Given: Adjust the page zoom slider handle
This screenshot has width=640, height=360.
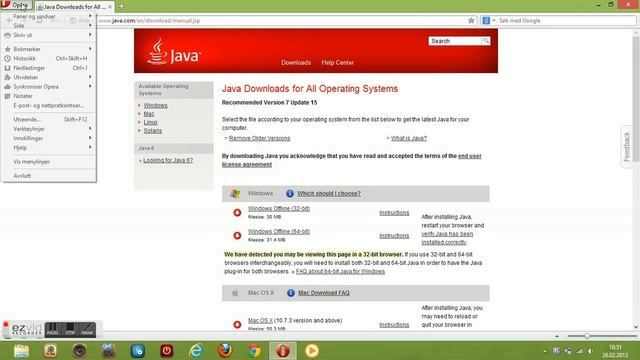Looking at the screenshot, I should 587,336.
